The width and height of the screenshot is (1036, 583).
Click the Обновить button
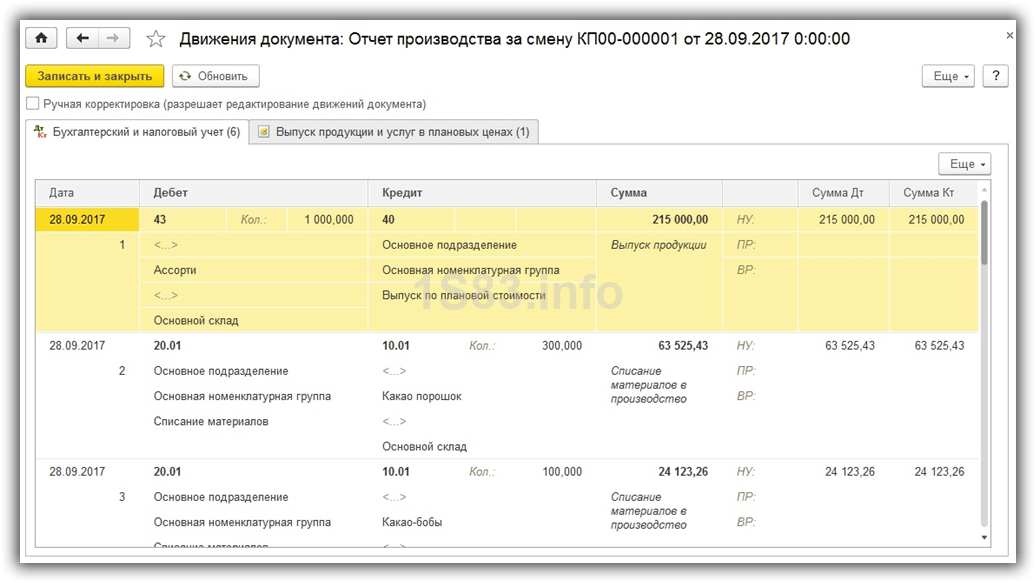(x=215, y=76)
